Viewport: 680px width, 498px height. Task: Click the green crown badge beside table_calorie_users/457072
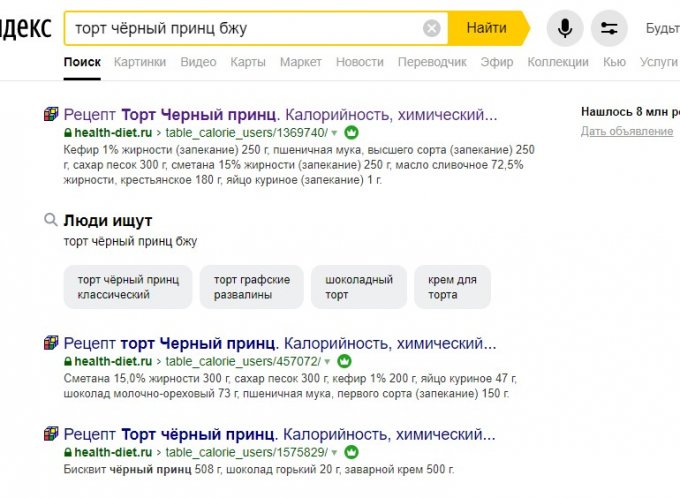point(344,361)
